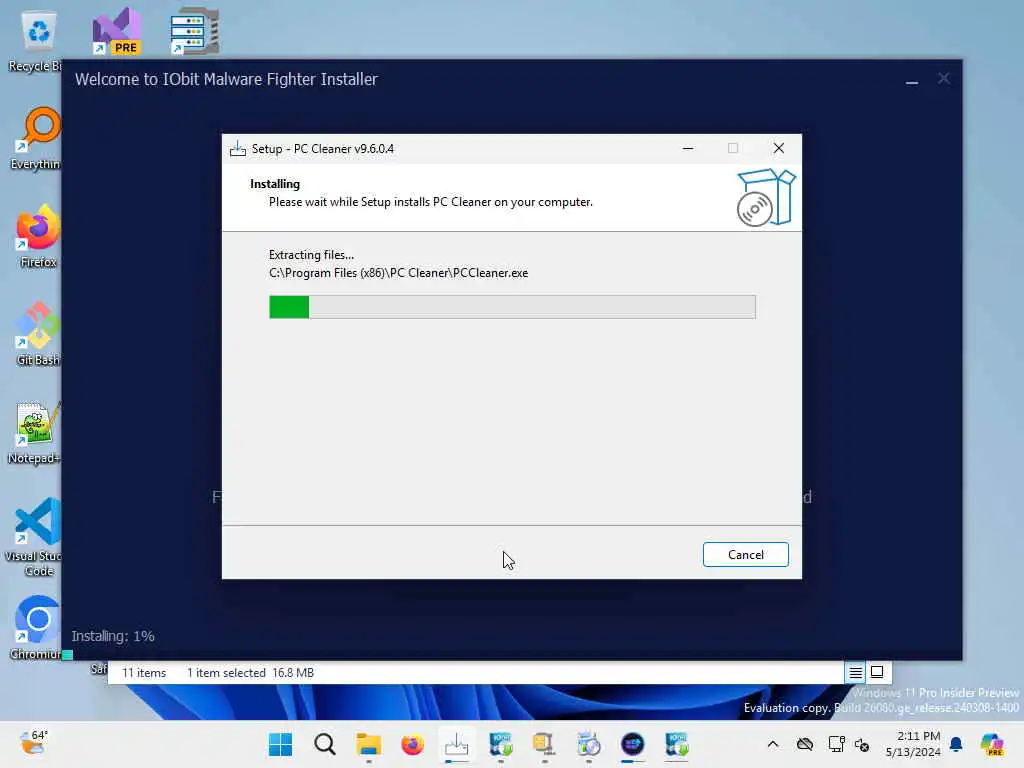The image size is (1024, 768).
Task: Click the box-and-disc installer graphic
Action: (x=765, y=197)
